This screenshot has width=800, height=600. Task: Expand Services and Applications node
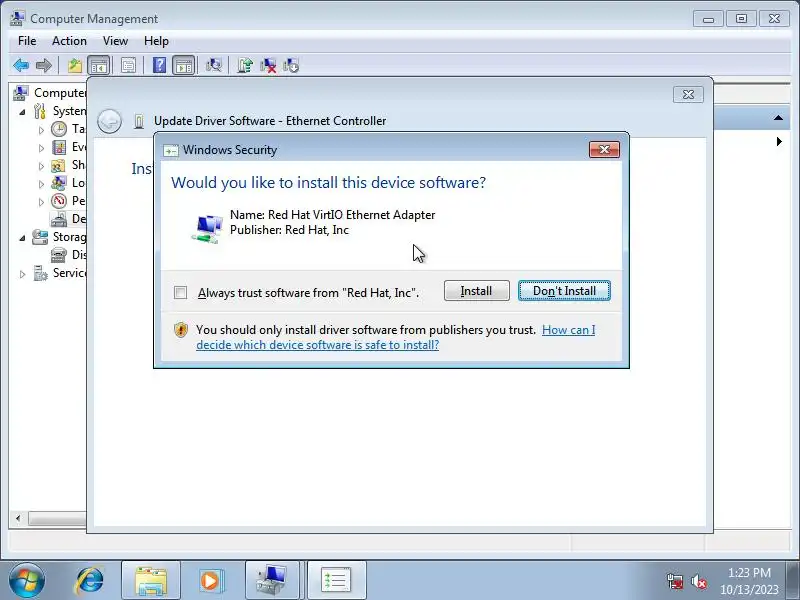pyautogui.click(x=22, y=274)
